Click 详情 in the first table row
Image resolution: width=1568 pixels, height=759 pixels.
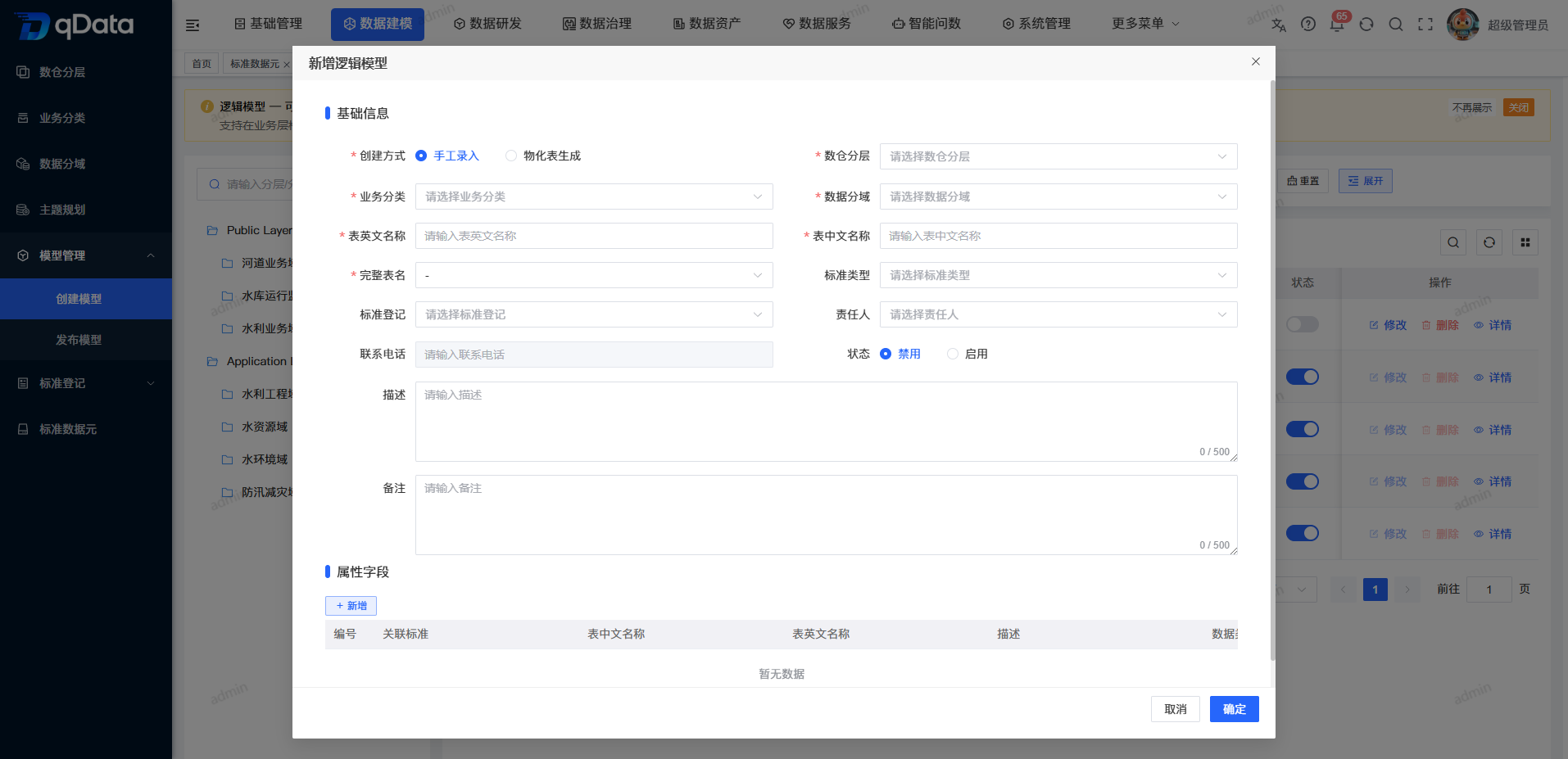pos(1493,325)
